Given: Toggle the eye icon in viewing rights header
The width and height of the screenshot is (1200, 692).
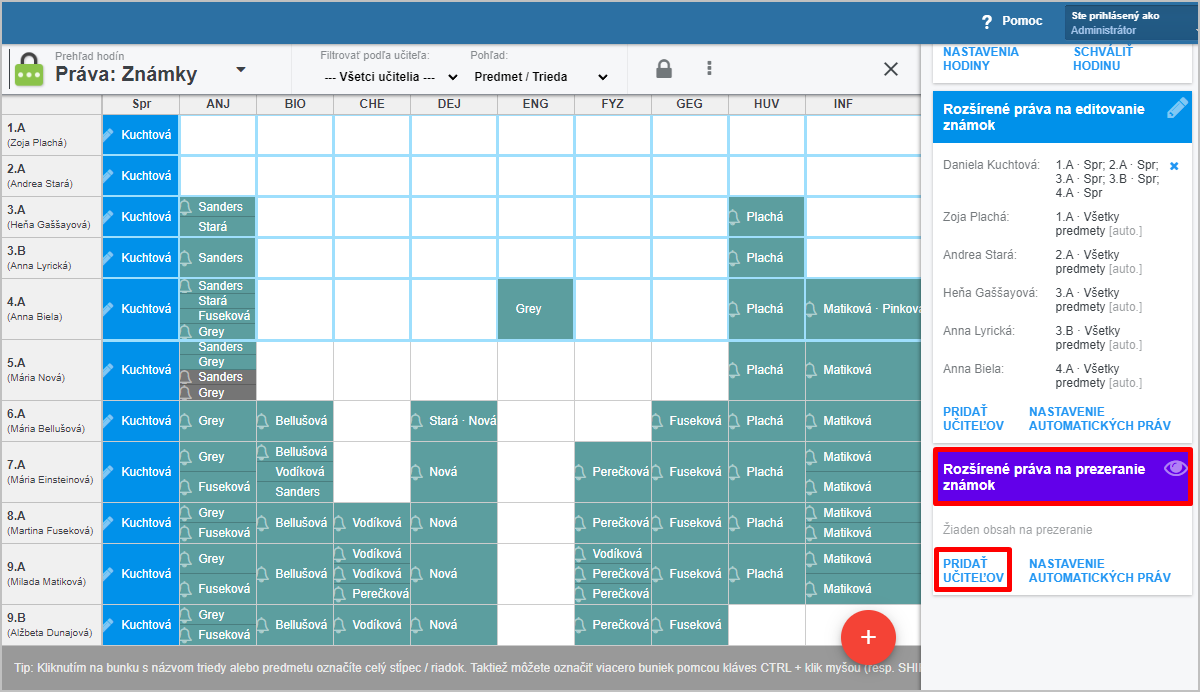Looking at the screenshot, I should (1176, 467).
